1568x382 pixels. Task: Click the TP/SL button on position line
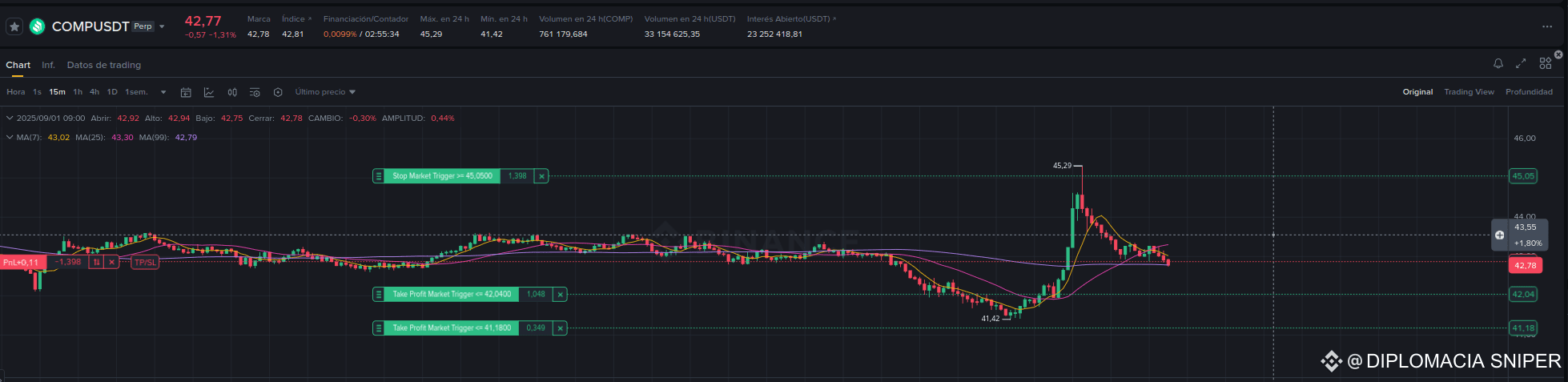click(145, 262)
